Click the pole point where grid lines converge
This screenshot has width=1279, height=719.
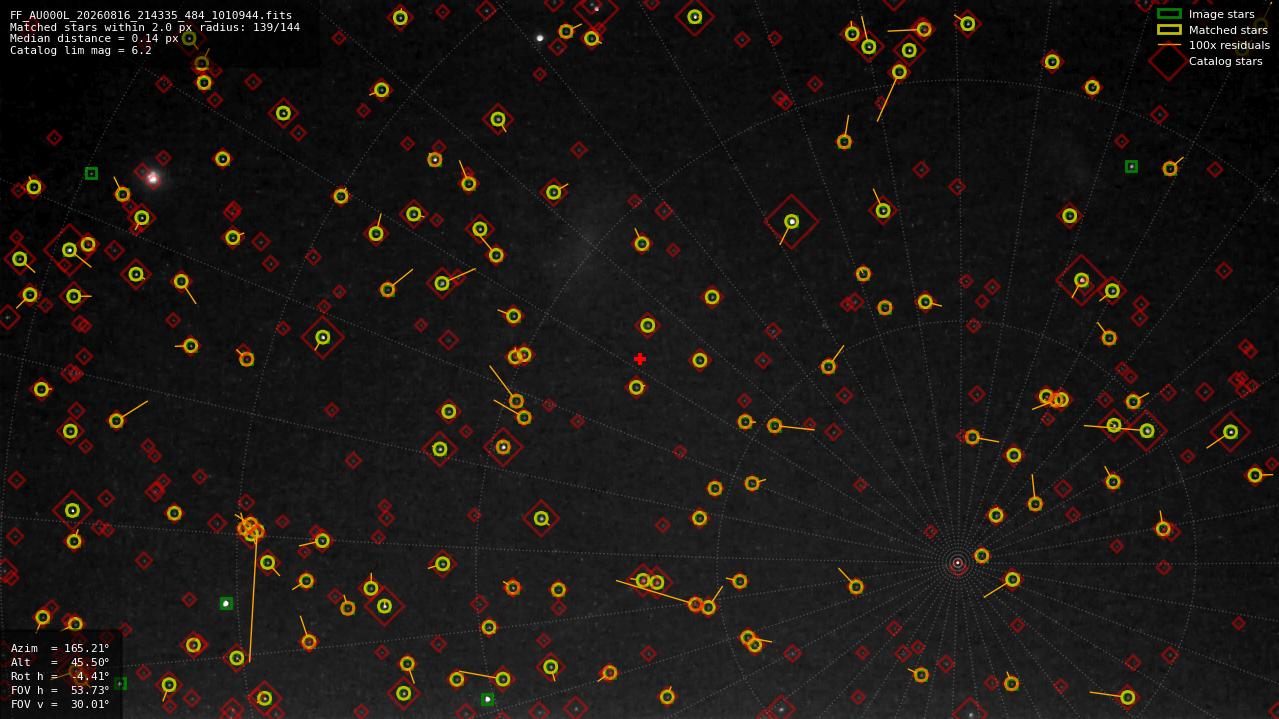click(957, 563)
